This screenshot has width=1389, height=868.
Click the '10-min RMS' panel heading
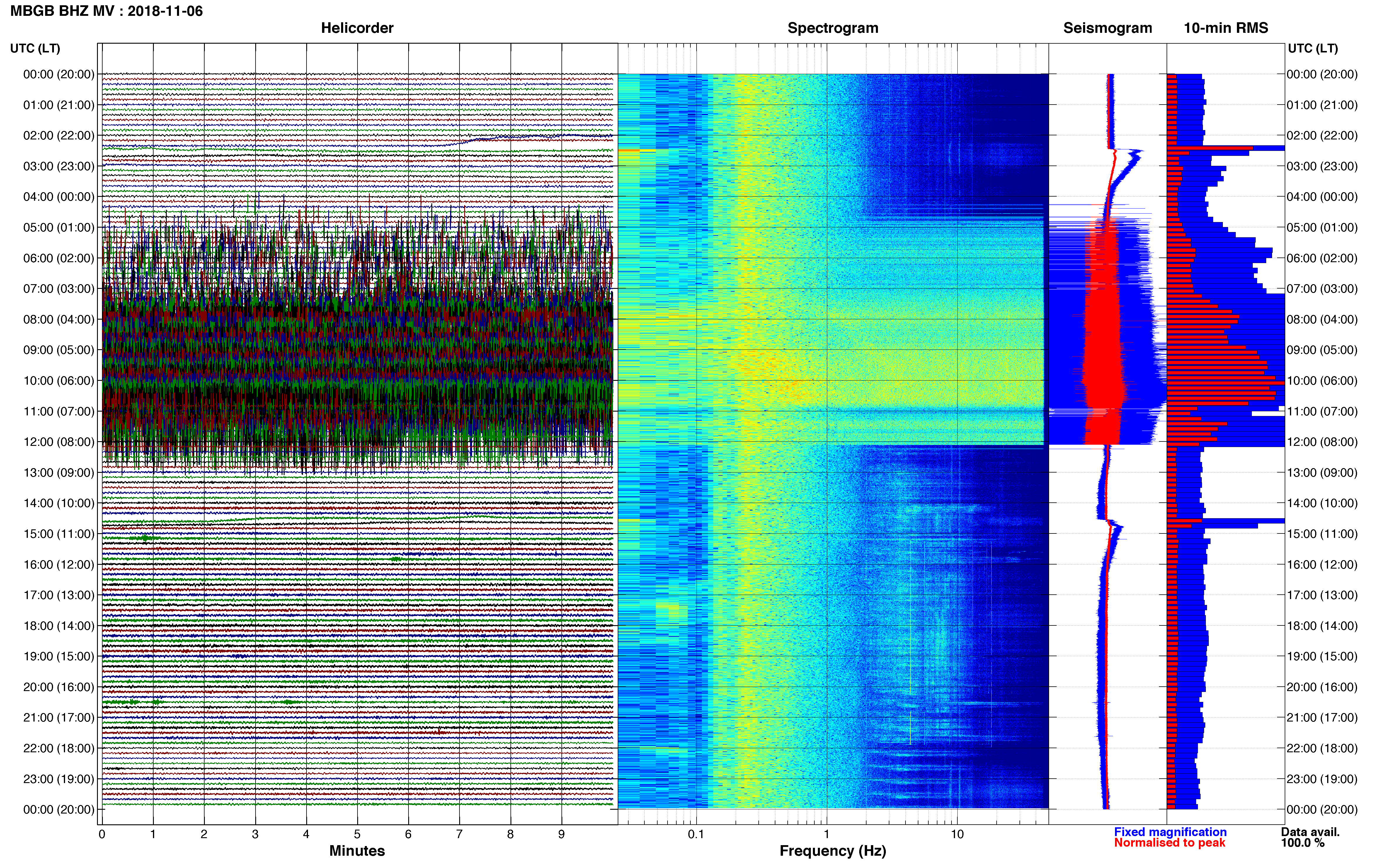[x=1225, y=28]
